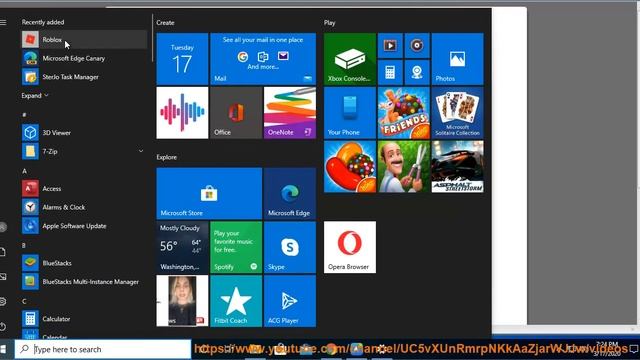640x360 pixels.
Task: Open Roblox from Recently added
Action: (84, 40)
